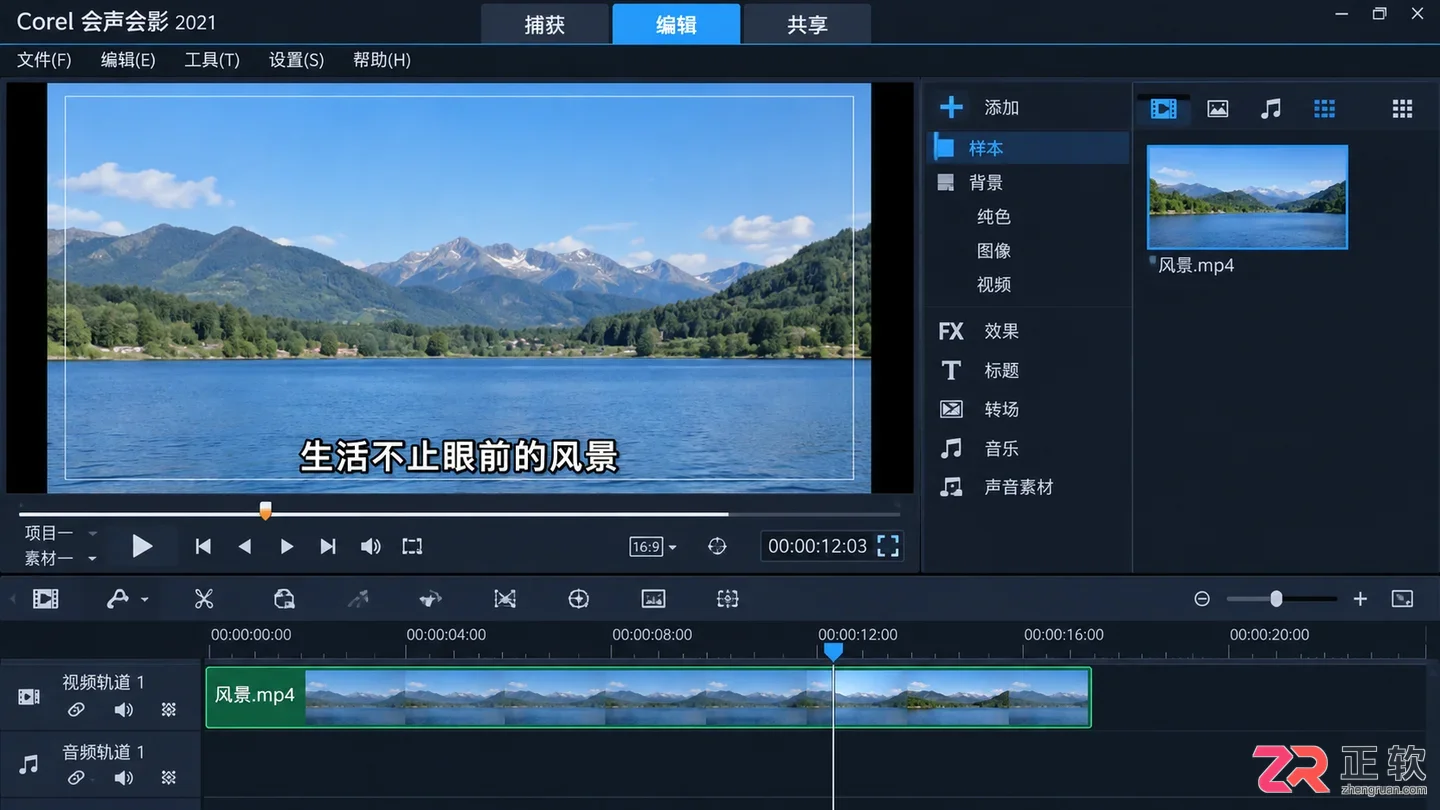Play the preview video
Viewport: 1440px width, 810px height.
[142, 546]
